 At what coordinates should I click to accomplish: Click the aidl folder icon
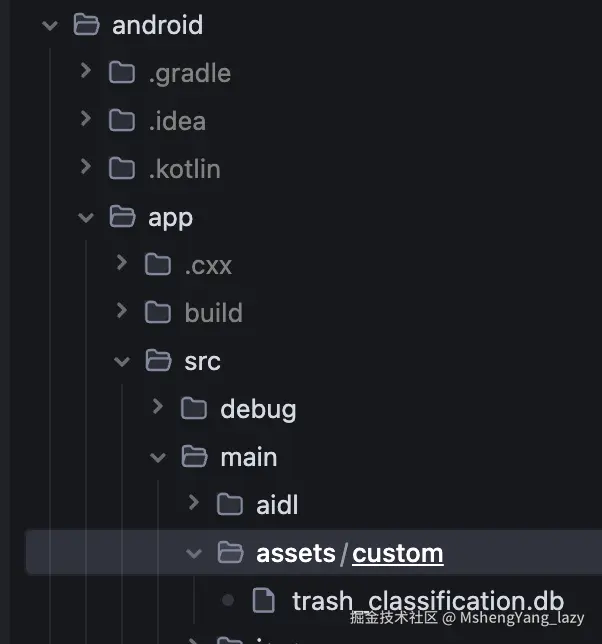[x=230, y=505]
